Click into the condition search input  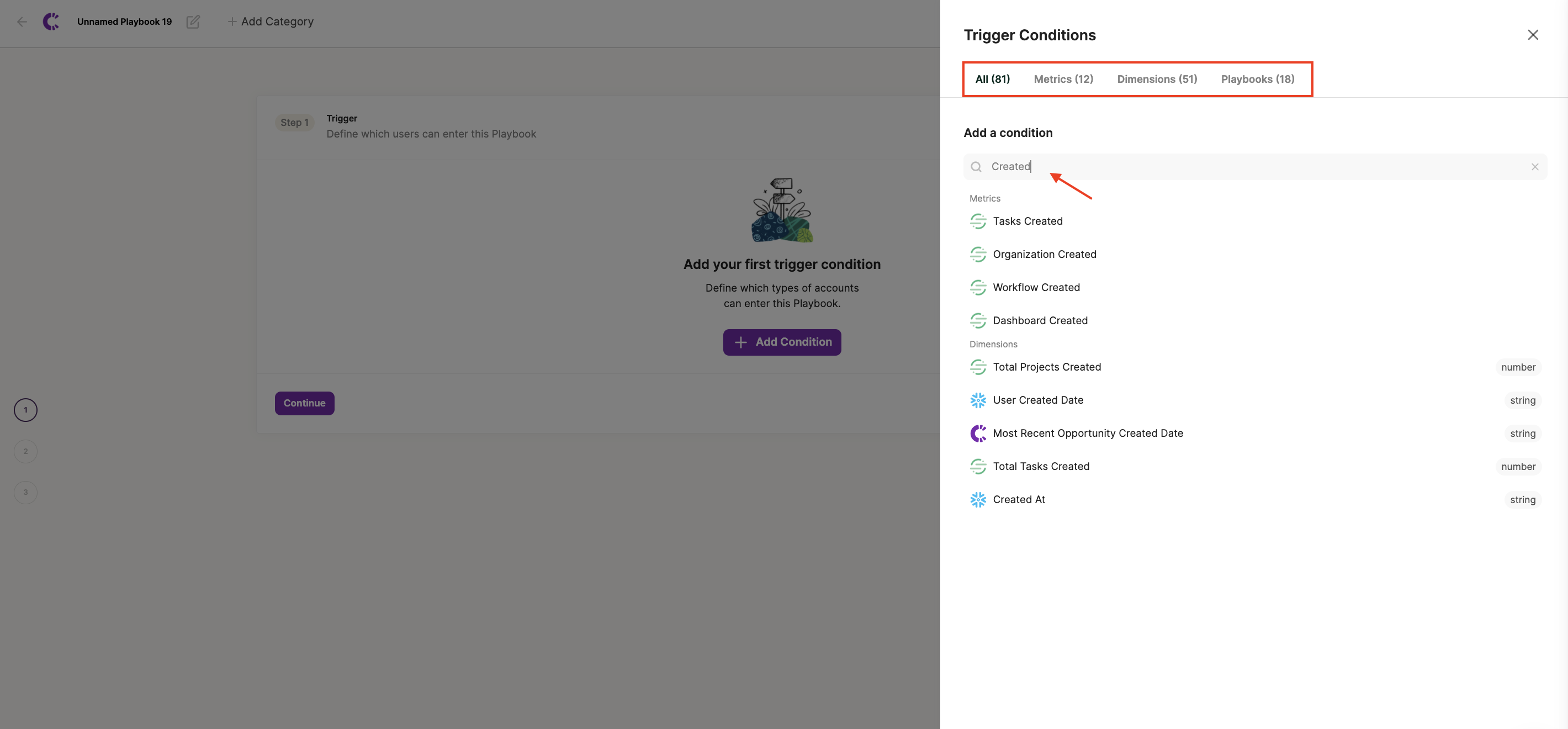1254,167
